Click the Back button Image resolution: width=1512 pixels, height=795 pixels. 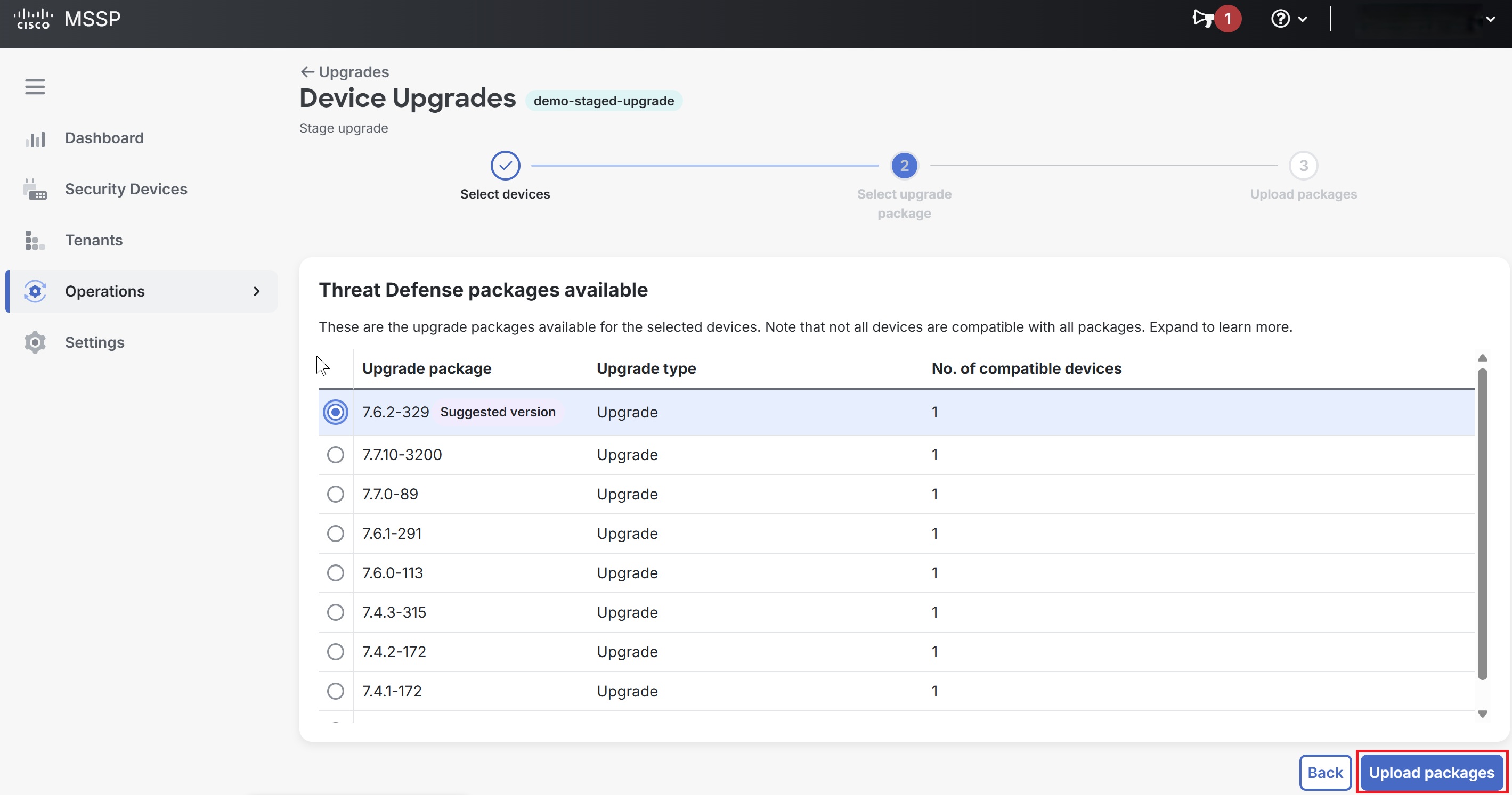click(x=1325, y=772)
